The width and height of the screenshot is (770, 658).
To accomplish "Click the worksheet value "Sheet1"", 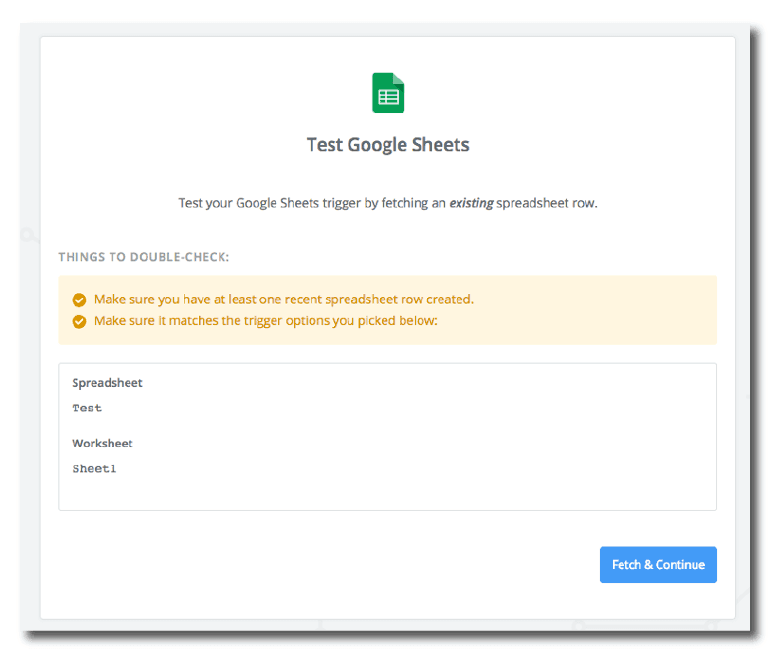I will click(94, 468).
